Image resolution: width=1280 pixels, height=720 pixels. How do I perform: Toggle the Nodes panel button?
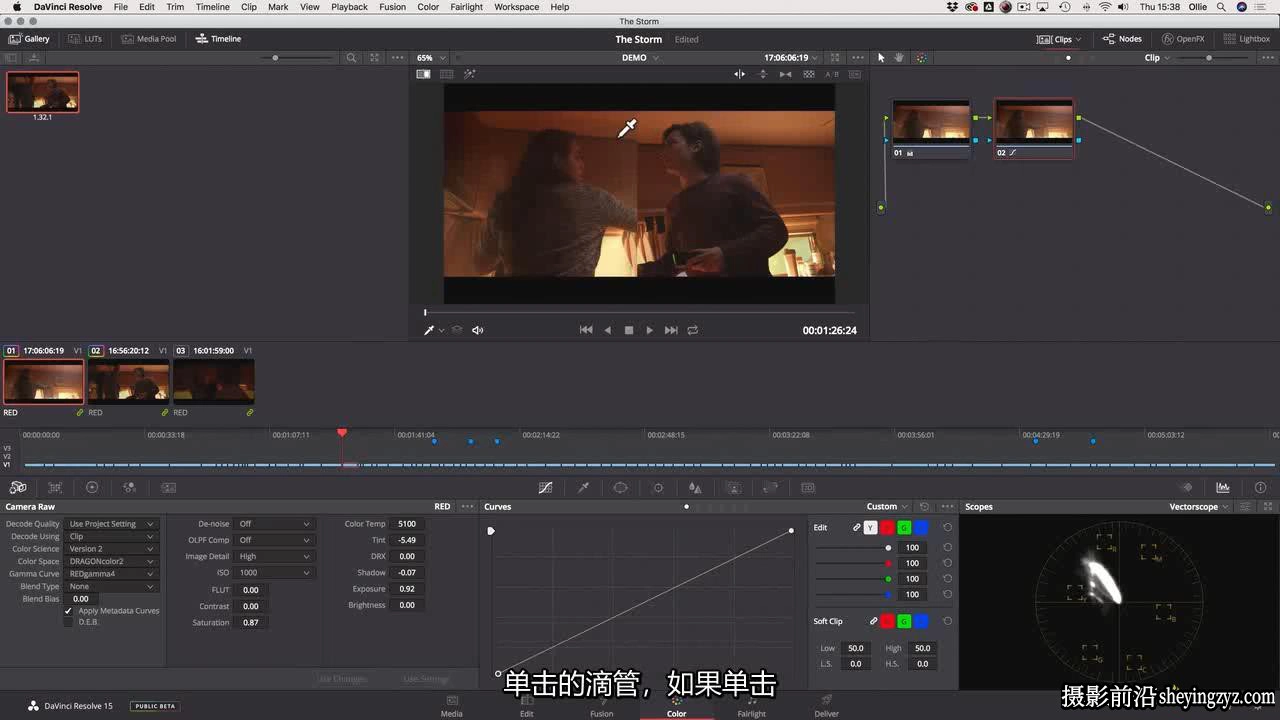[1122, 39]
